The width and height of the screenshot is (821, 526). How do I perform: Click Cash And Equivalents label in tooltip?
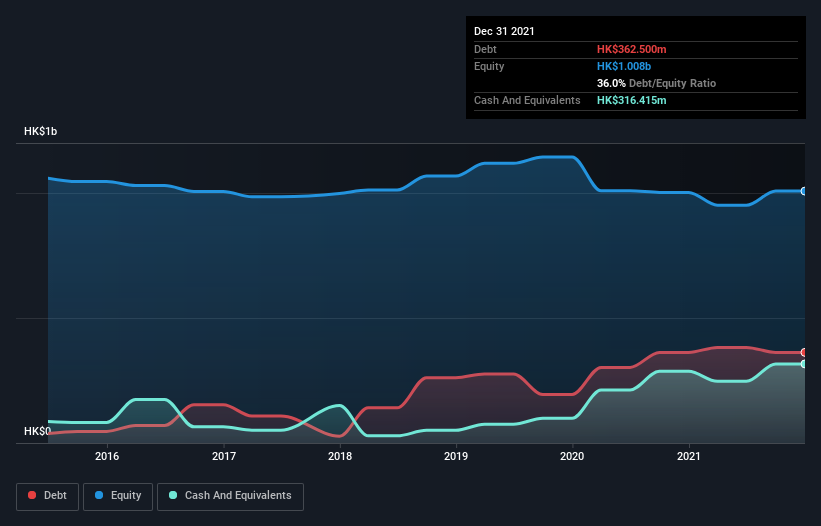527,100
